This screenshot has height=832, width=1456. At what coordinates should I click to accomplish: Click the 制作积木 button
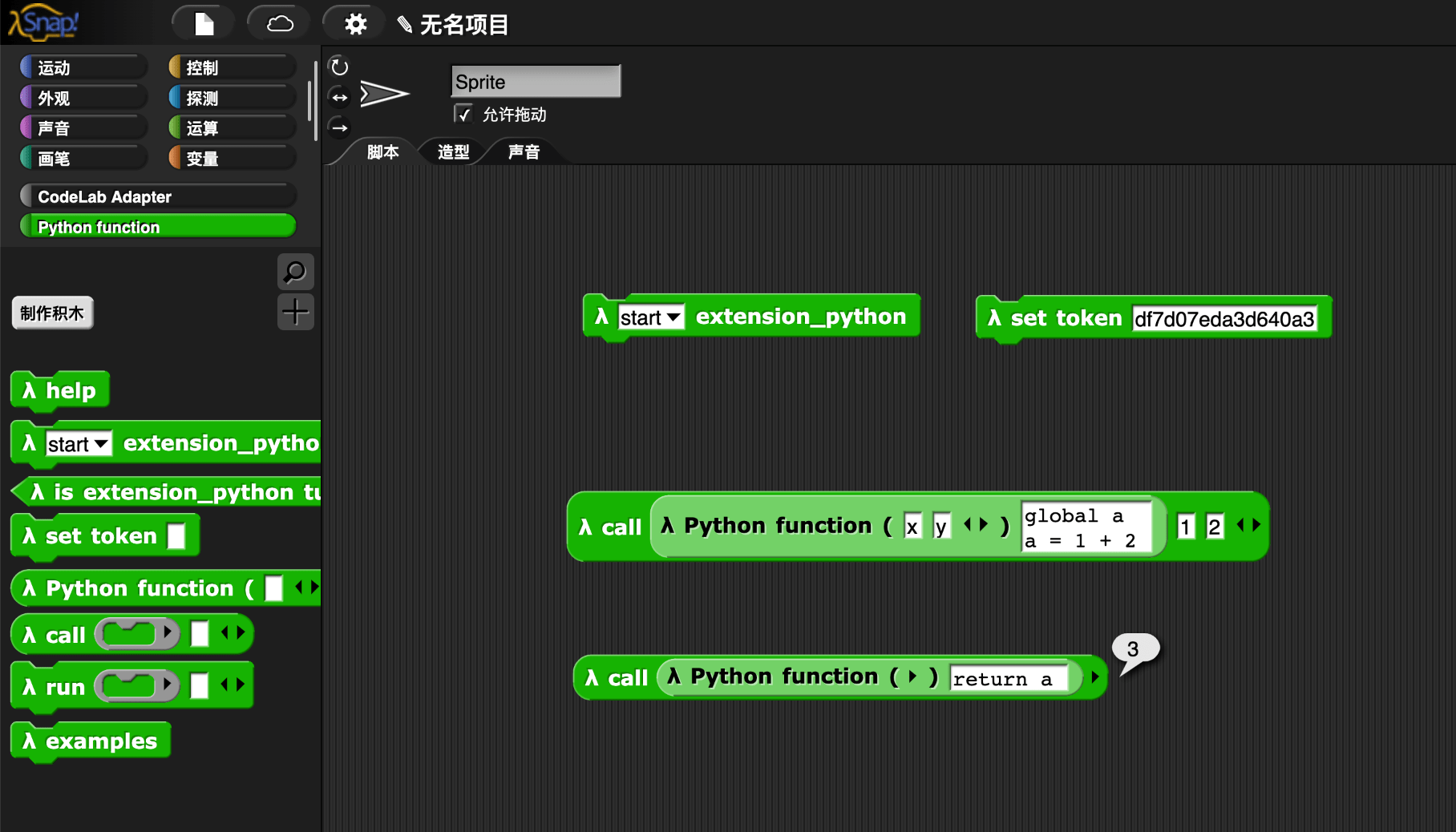(51, 313)
